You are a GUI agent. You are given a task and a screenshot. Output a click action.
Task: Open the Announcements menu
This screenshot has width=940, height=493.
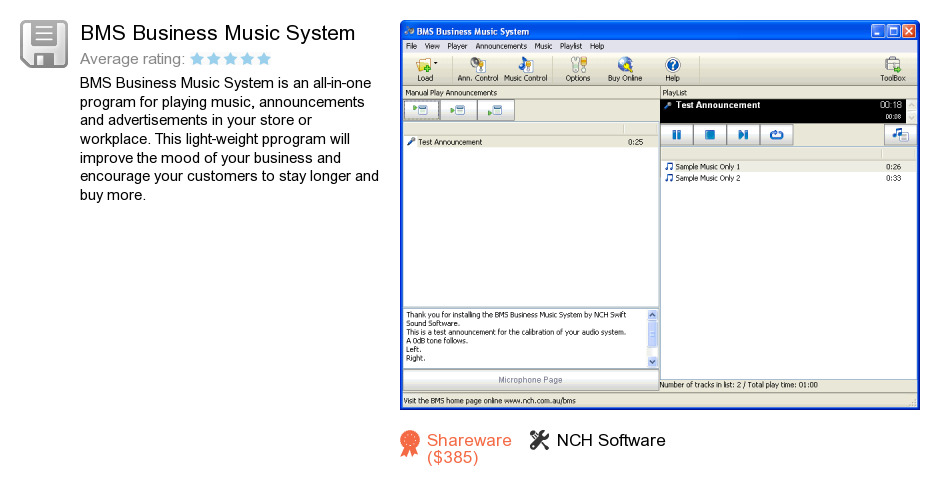point(501,46)
